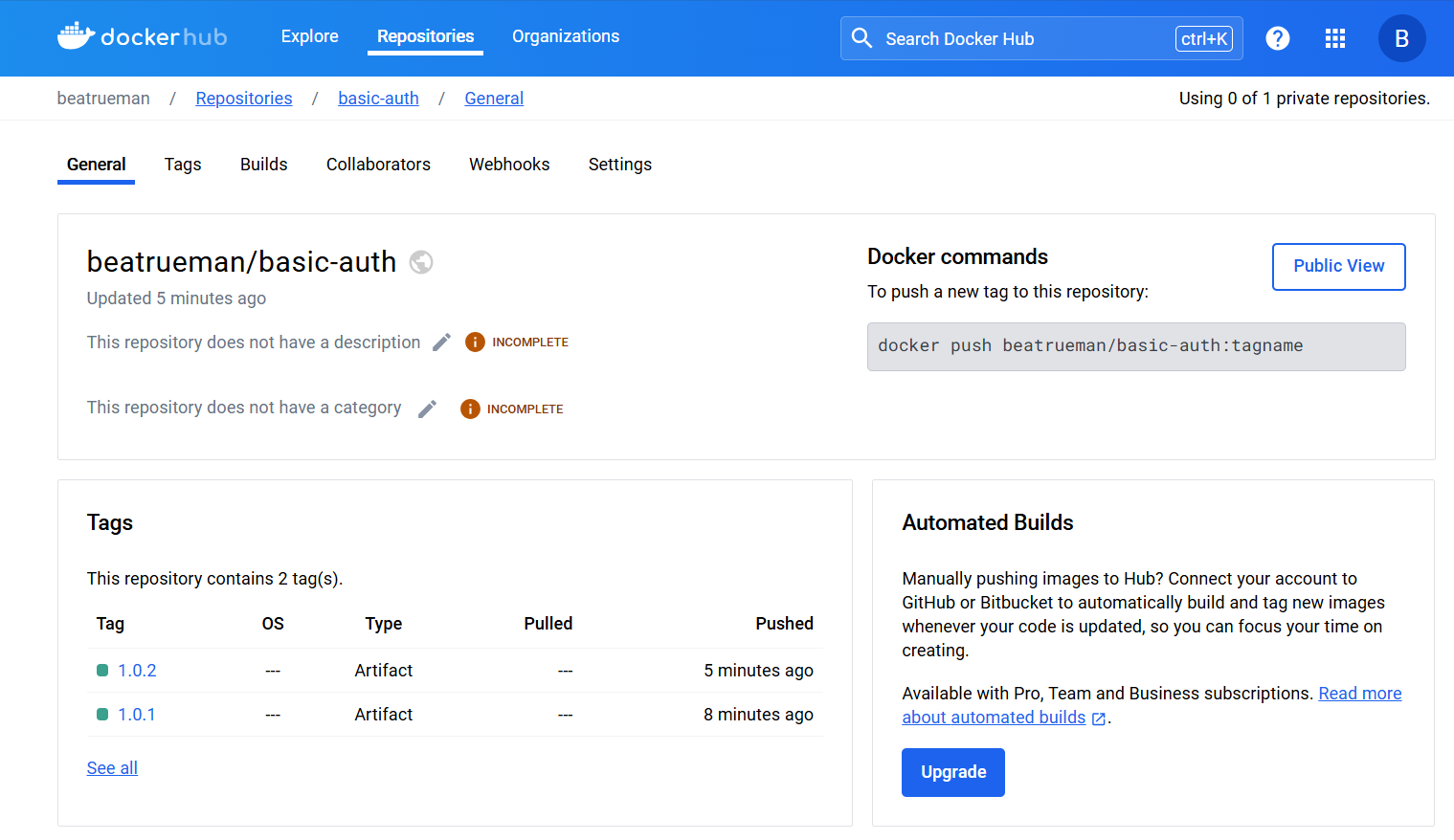1454x840 pixels.
Task: Open the Builds tab
Action: 263,165
